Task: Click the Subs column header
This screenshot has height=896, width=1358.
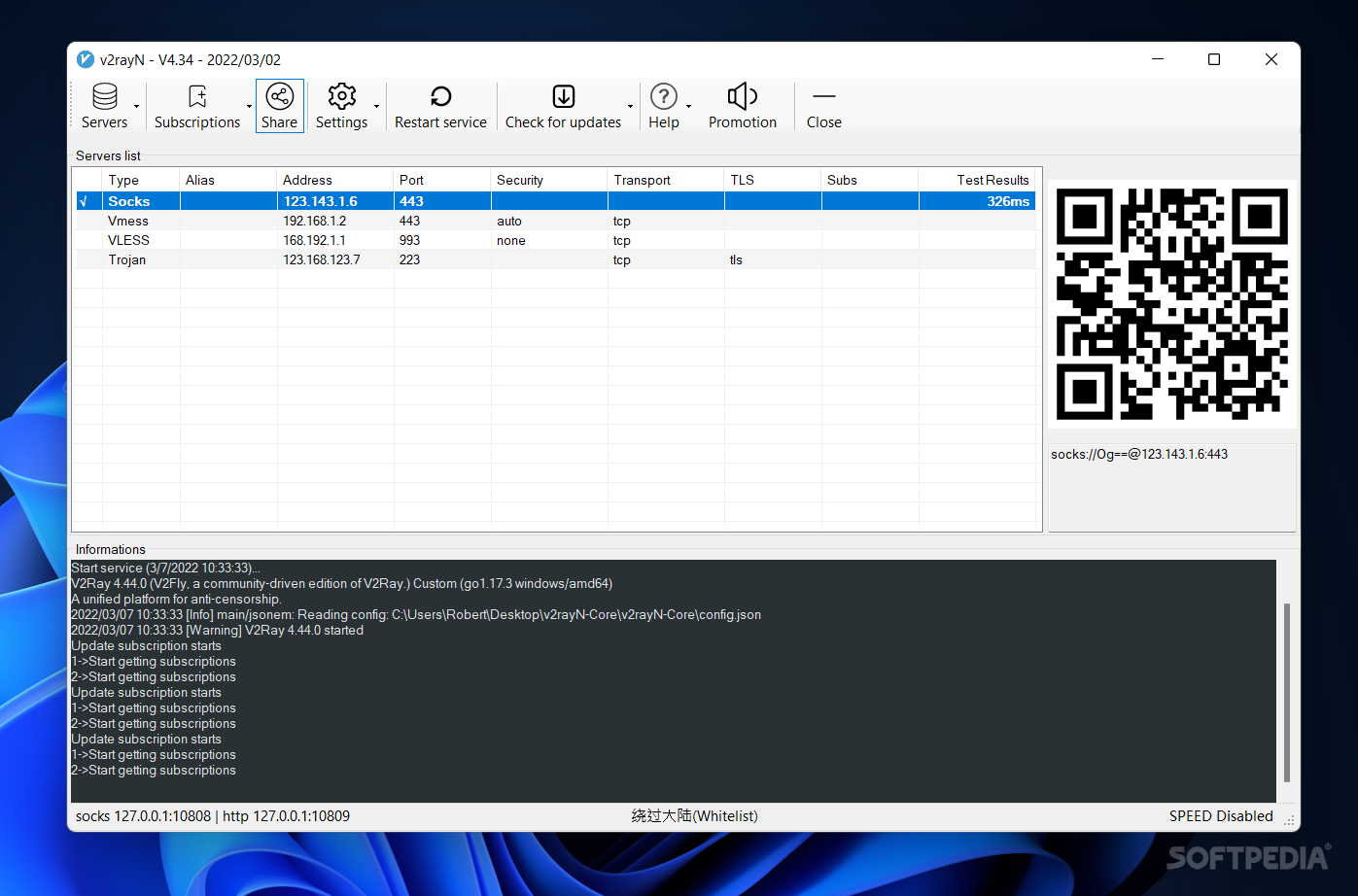Action: click(870, 180)
